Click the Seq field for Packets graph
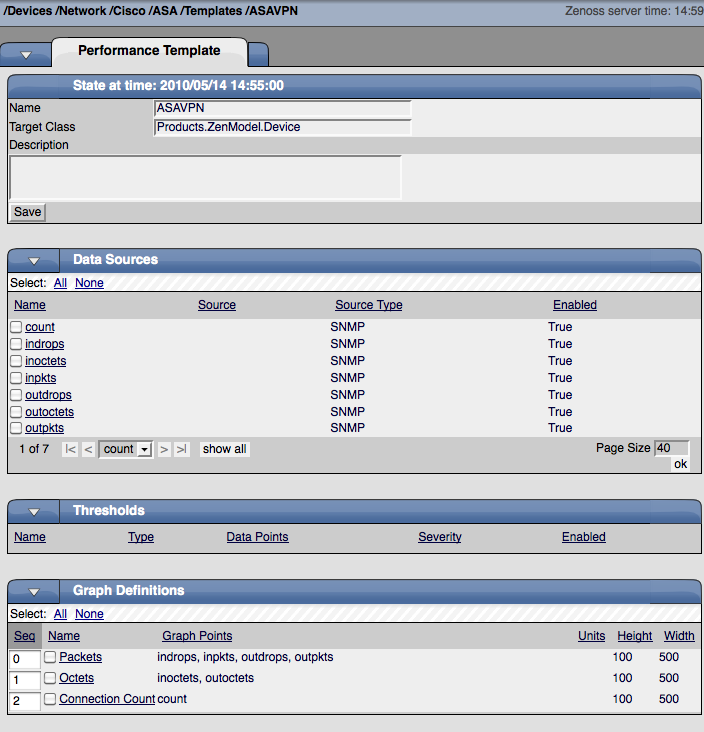 click(x=25, y=659)
